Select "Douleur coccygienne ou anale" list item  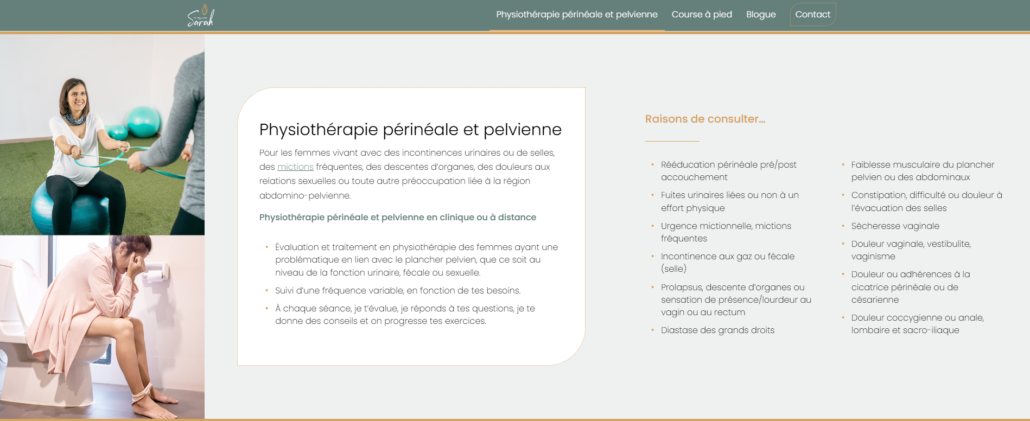[x=917, y=323]
